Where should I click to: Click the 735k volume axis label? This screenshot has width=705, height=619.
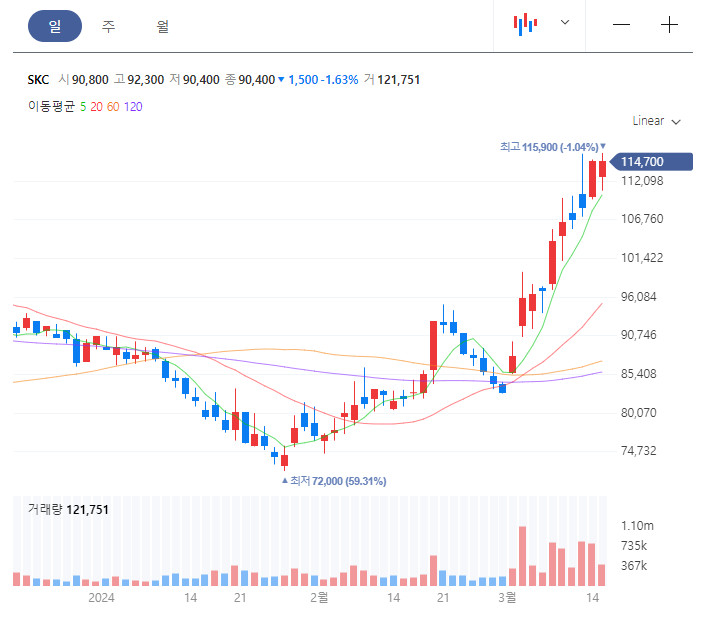pyautogui.click(x=634, y=546)
